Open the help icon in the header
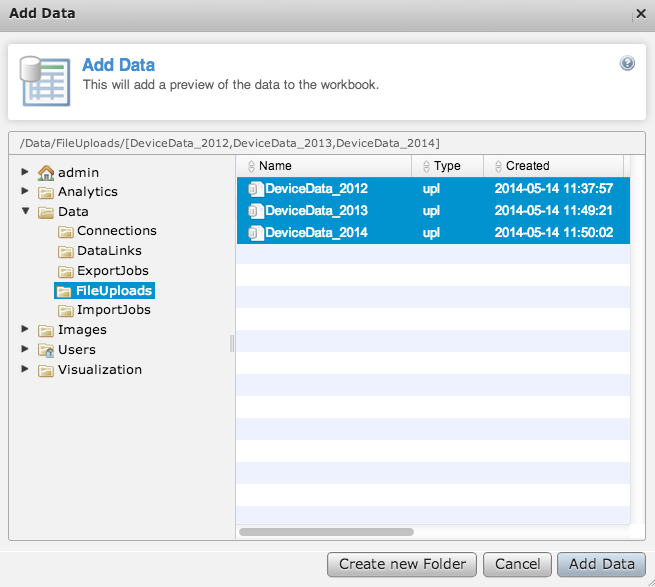This screenshot has height=587, width=655. coord(627,63)
